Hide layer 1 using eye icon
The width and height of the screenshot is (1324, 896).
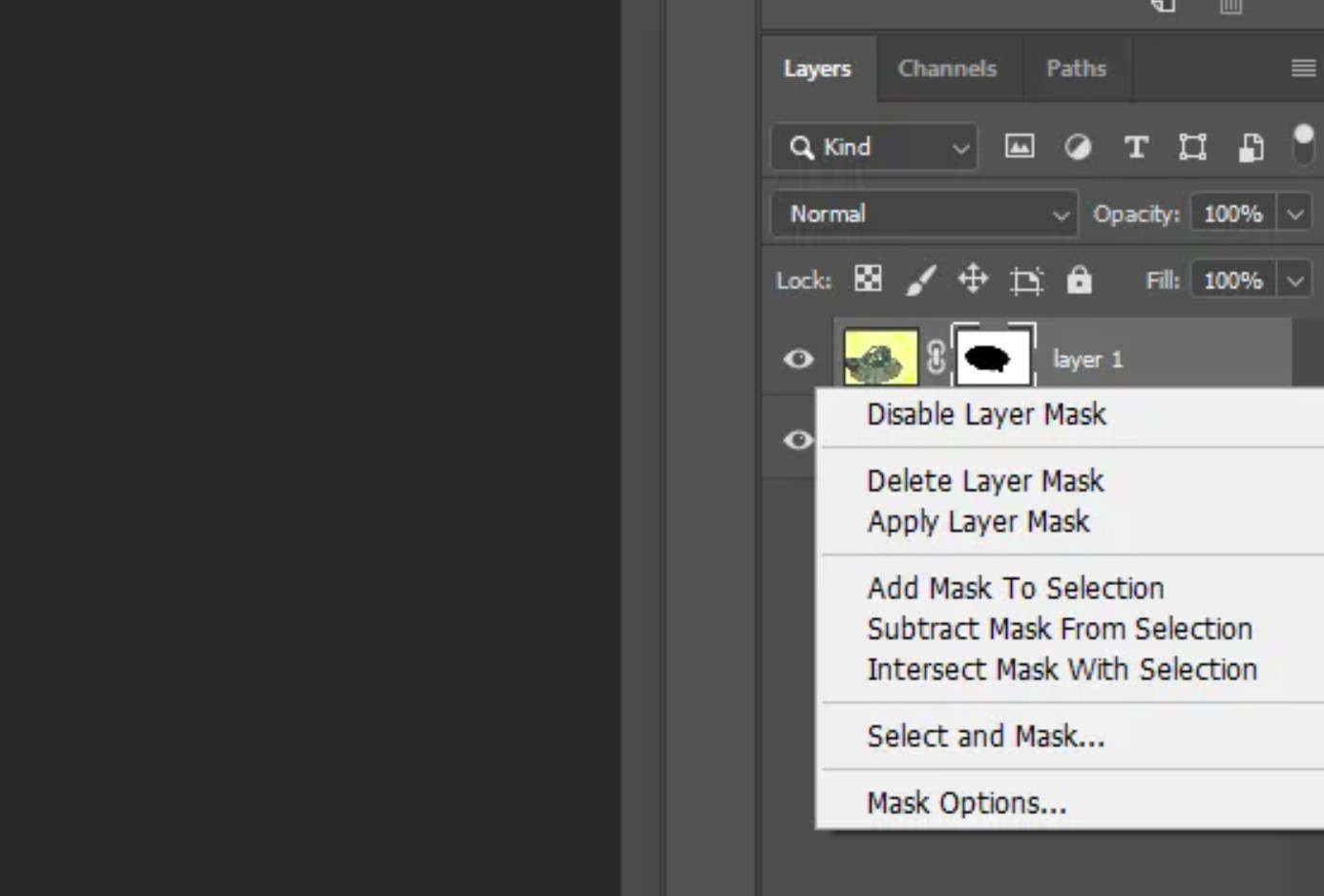[x=798, y=359]
